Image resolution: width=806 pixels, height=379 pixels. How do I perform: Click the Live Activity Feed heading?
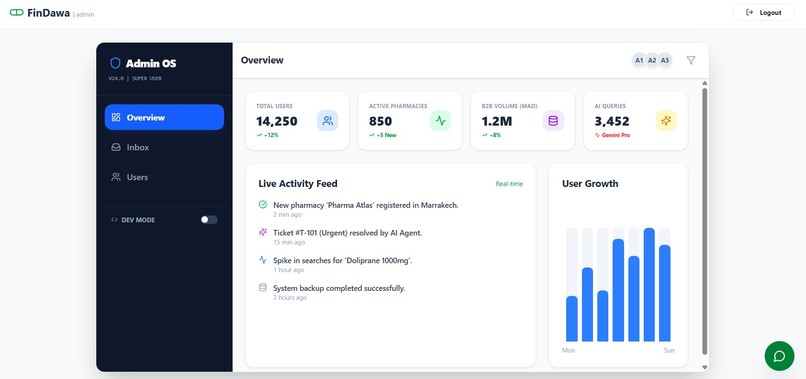(298, 184)
